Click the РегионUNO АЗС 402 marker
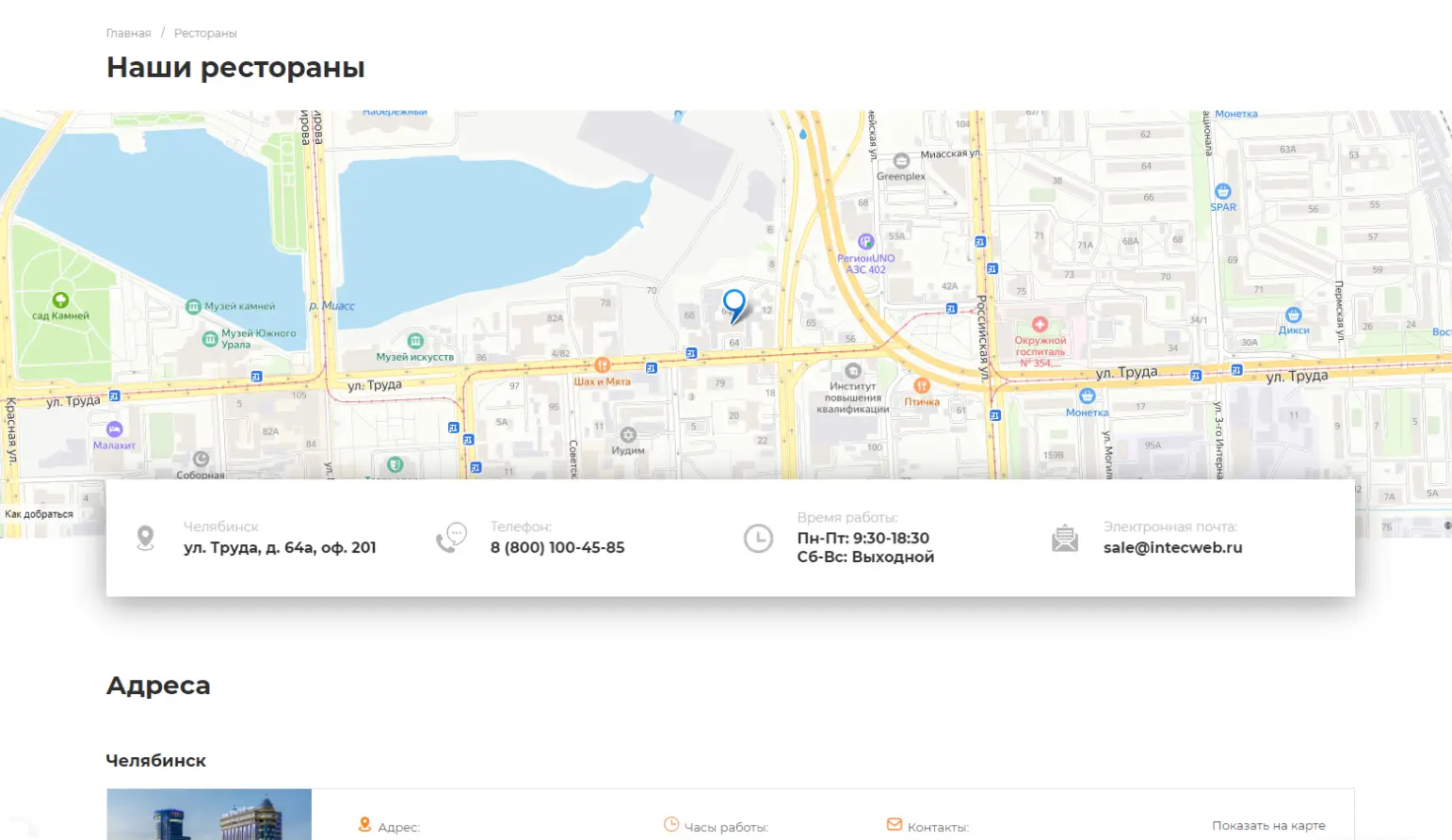Screen dimensions: 1452x840 [x=865, y=242]
